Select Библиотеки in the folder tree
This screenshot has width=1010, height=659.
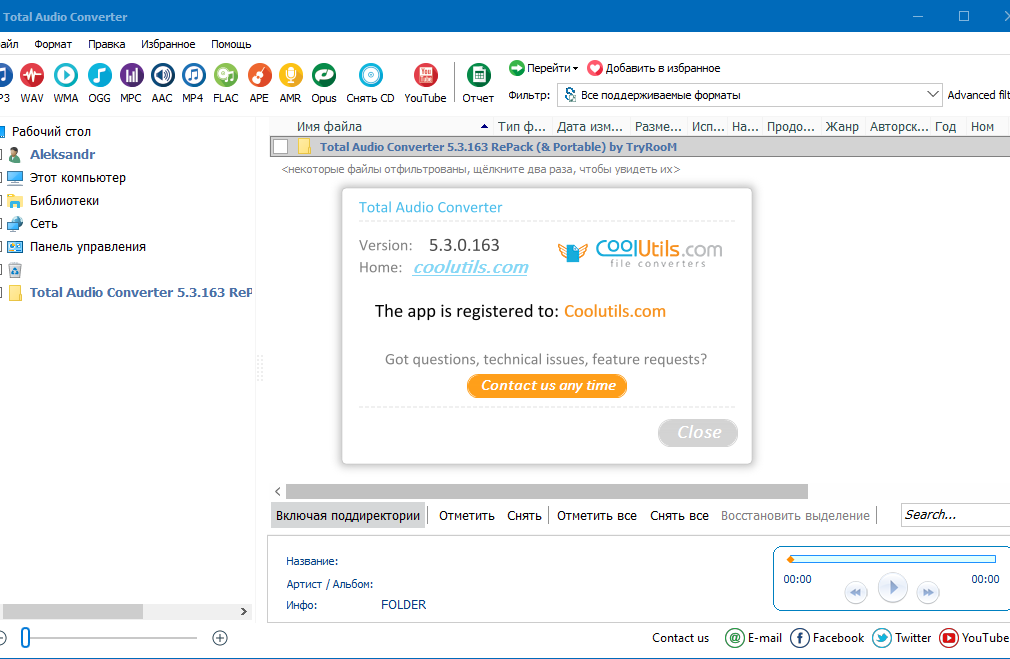(x=64, y=201)
